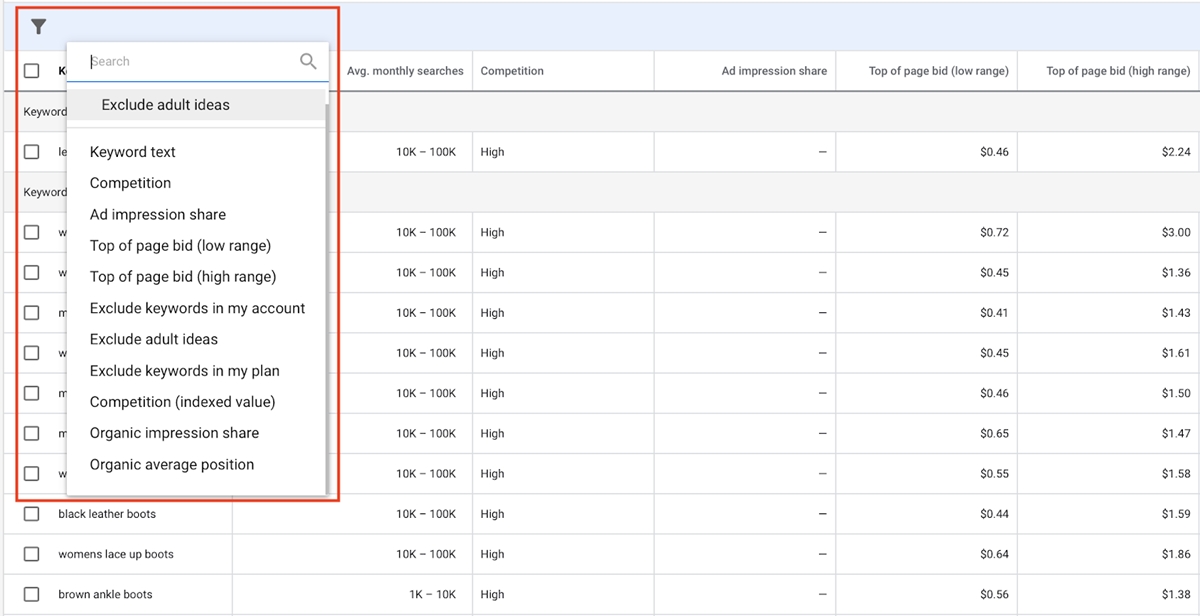Click the "$1.36" high-range bid value
1200x616 pixels.
coord(1176,272)
